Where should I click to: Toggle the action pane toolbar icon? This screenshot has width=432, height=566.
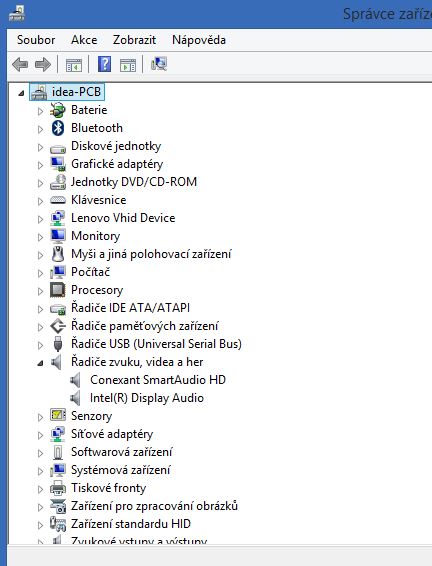click(x=128, y=65)
